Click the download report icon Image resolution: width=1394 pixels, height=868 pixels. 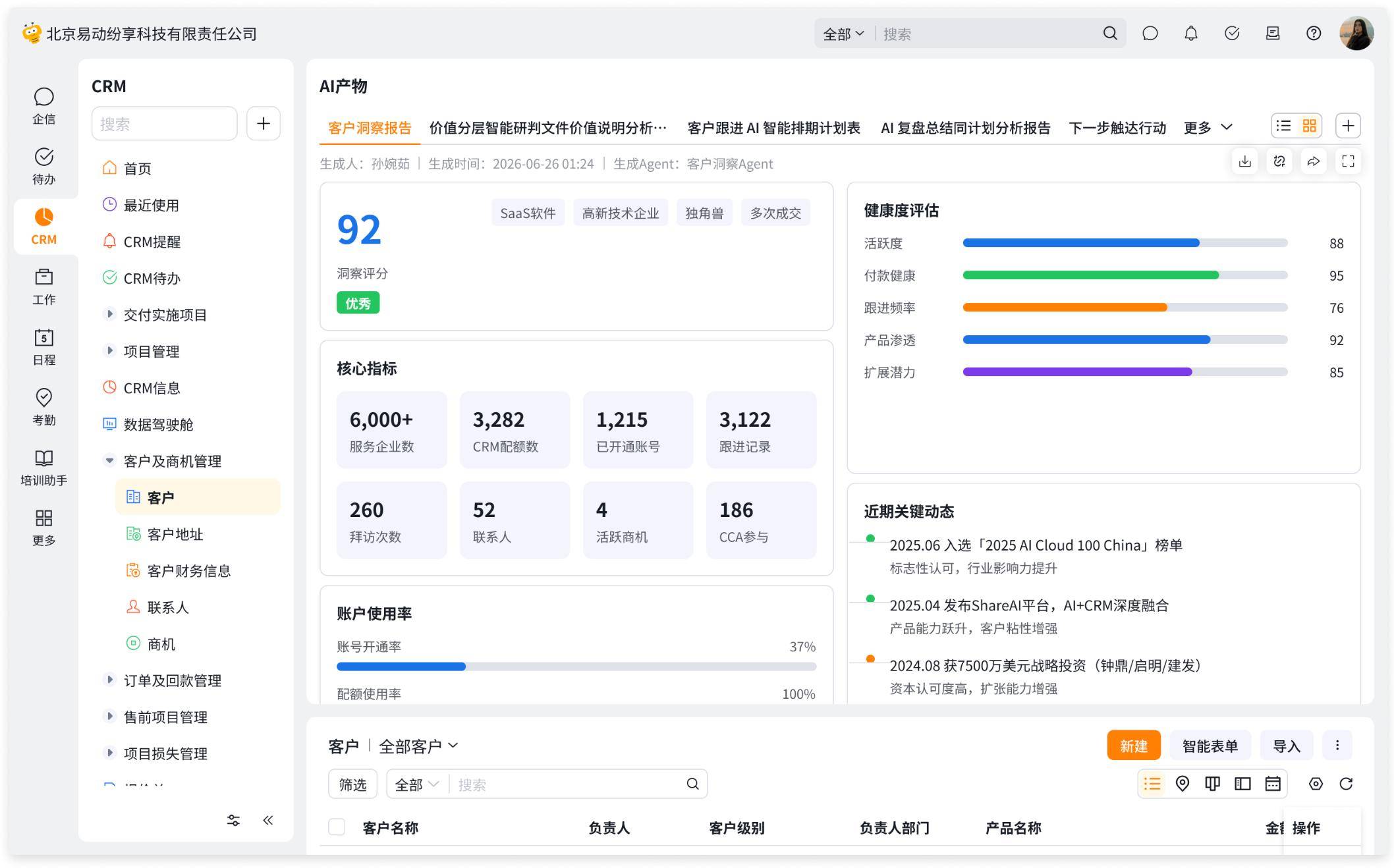pyautogui.click(x=1244, y=161)
